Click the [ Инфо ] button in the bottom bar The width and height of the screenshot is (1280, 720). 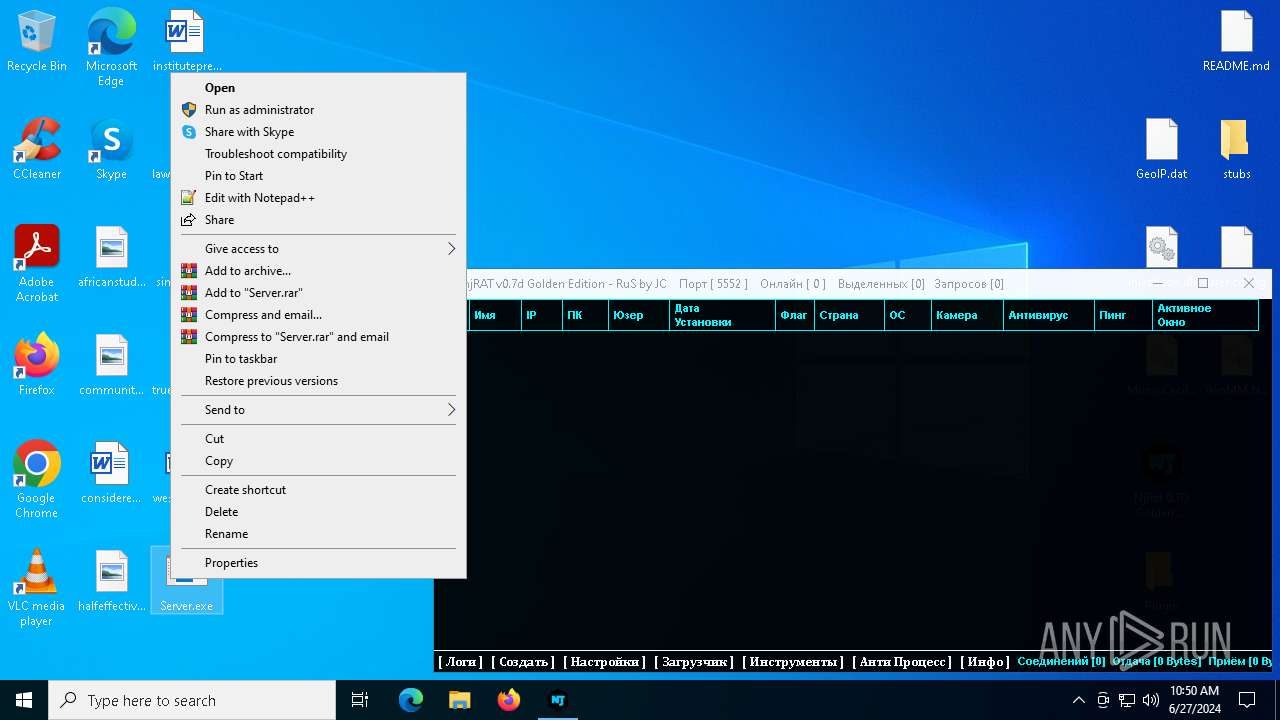click(x=984, y=662)
